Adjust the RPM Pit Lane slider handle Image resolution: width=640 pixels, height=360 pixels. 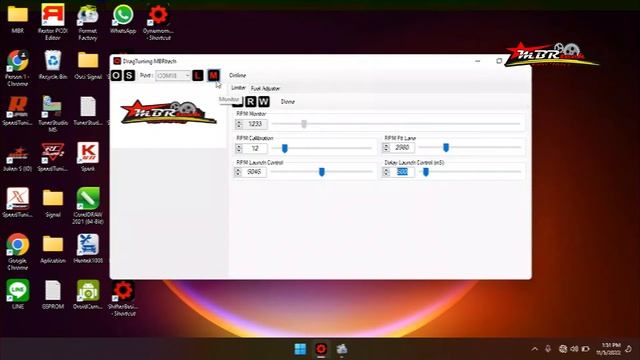pos(446,147)
